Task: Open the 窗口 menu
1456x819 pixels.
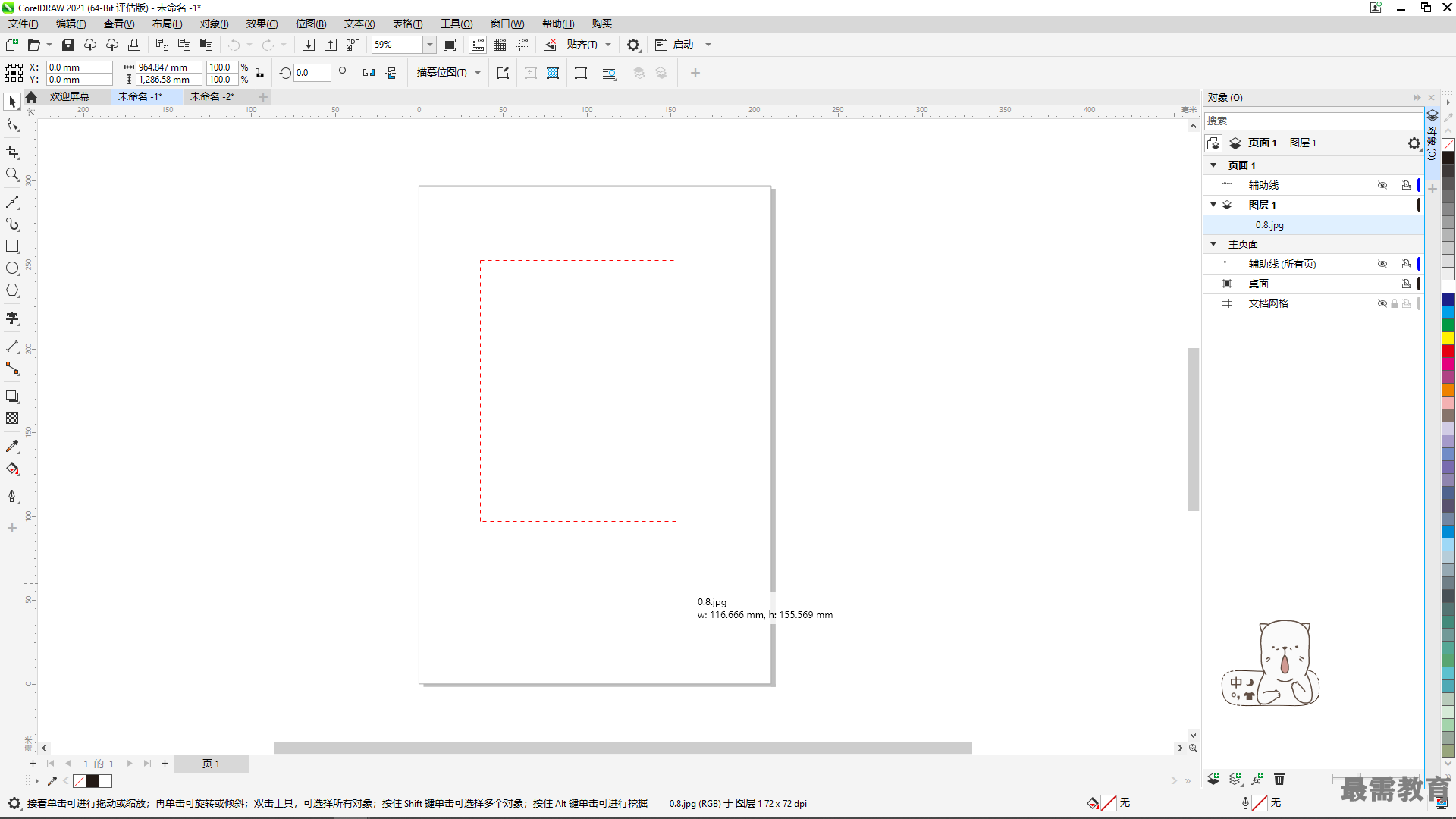Action: (507, 24)
